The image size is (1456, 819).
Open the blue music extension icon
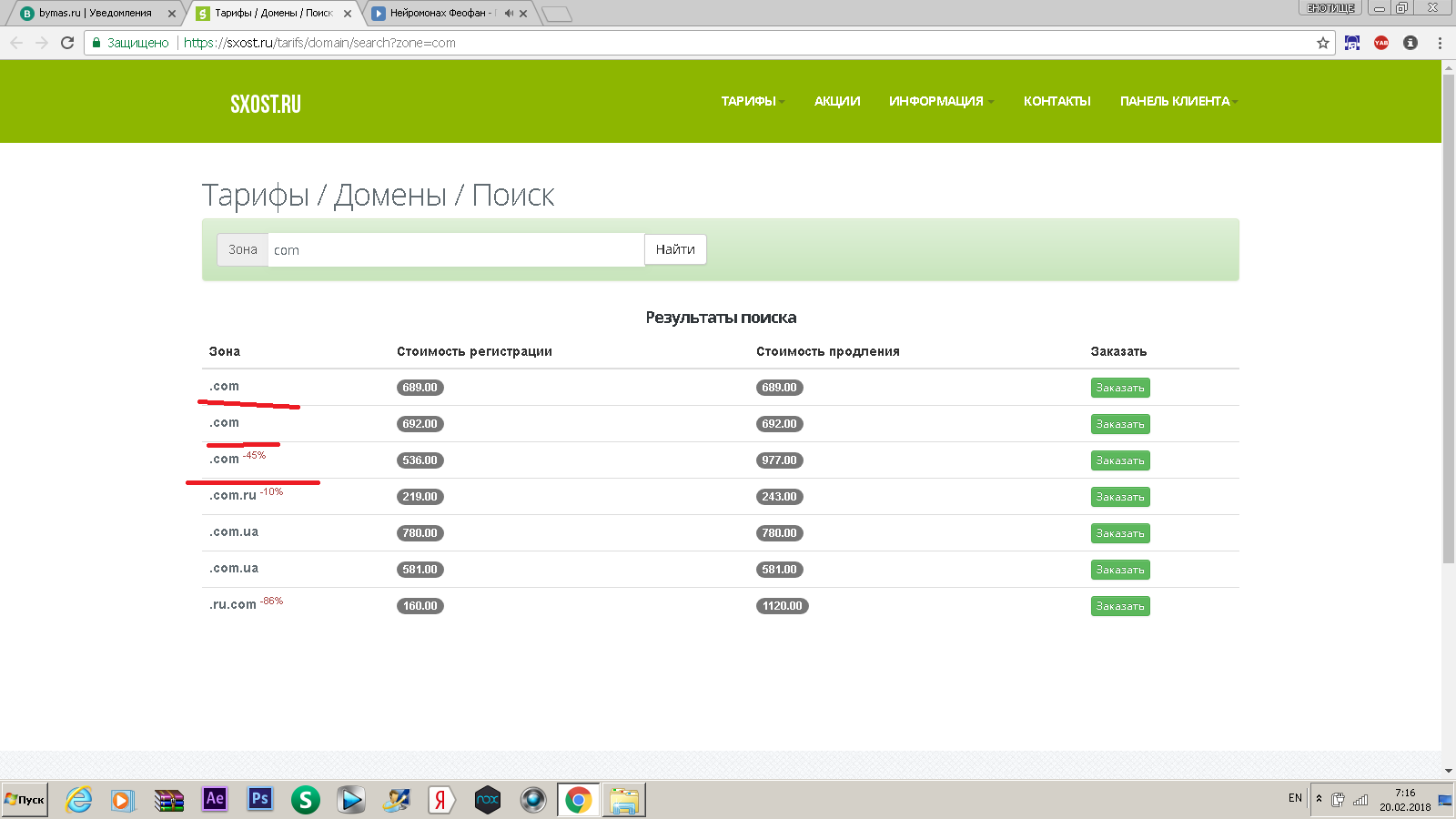1352,43
